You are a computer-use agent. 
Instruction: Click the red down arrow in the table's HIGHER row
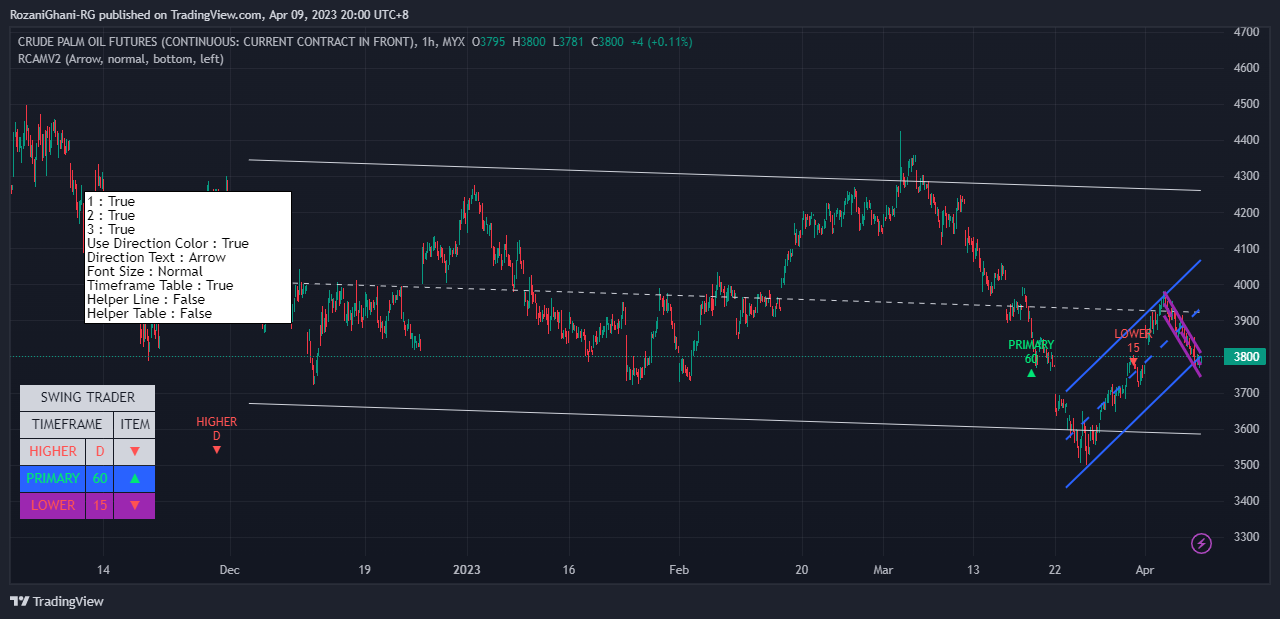pos(135,452)
